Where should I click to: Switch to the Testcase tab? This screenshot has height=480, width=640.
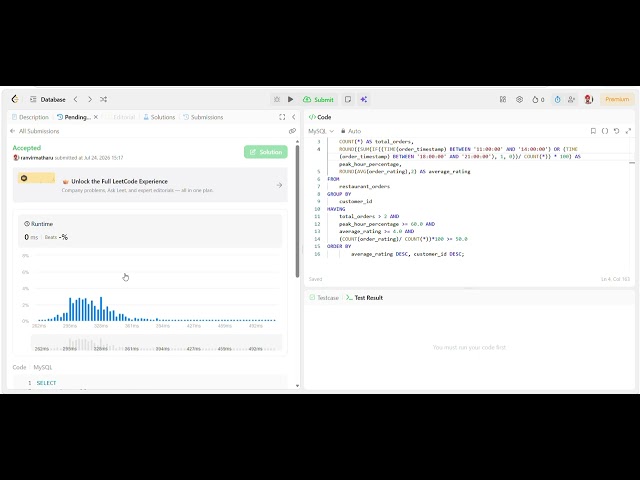[x=324, y=298]
